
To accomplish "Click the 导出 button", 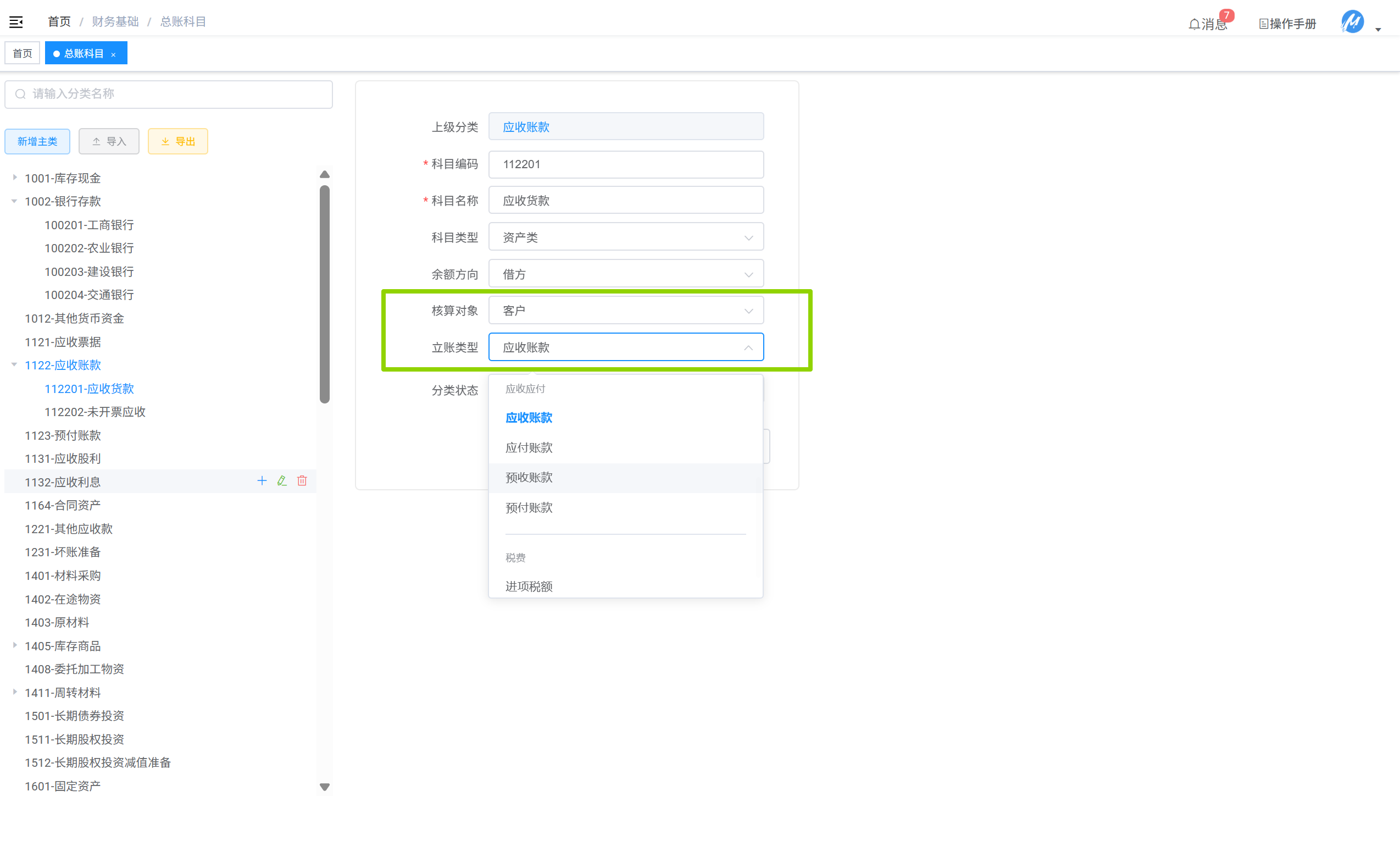I will click(x=178, y=141).
